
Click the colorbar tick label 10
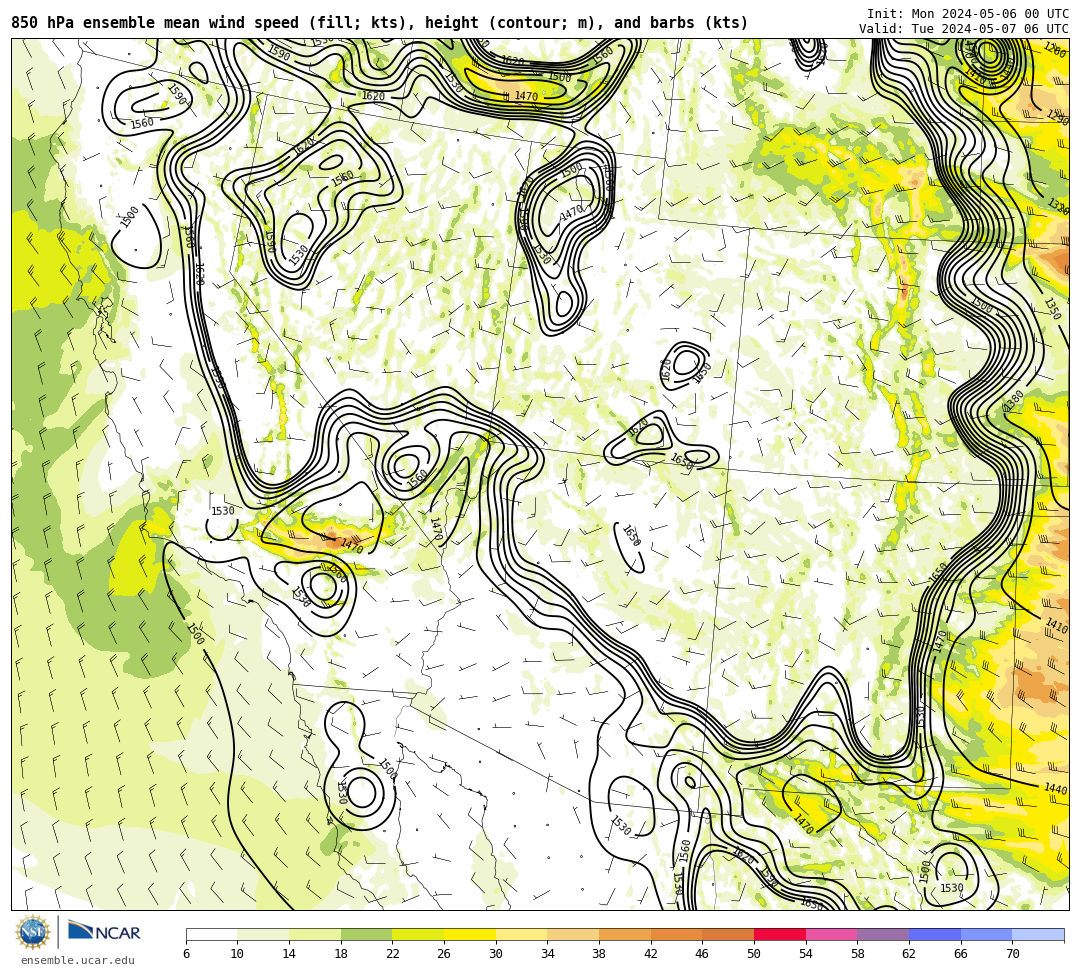pyautogui.click(x=238, y=954)
